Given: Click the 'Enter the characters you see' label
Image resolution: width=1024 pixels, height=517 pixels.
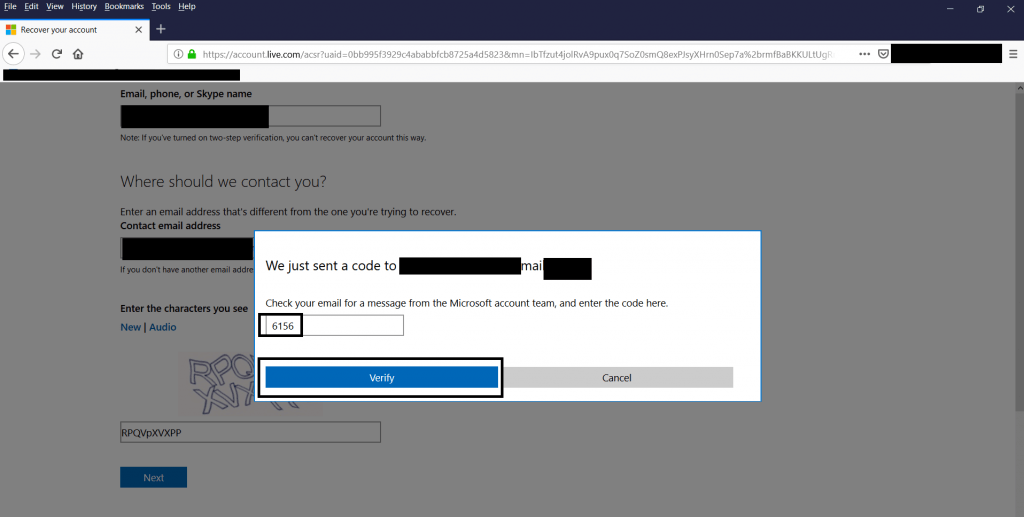Looking at the screenshot, I should pyautogui.click(x=184, y=308).
